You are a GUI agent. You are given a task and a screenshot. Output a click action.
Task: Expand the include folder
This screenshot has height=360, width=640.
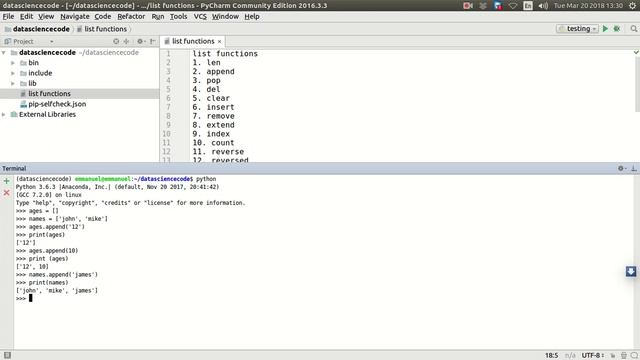[x=13, y=73]
